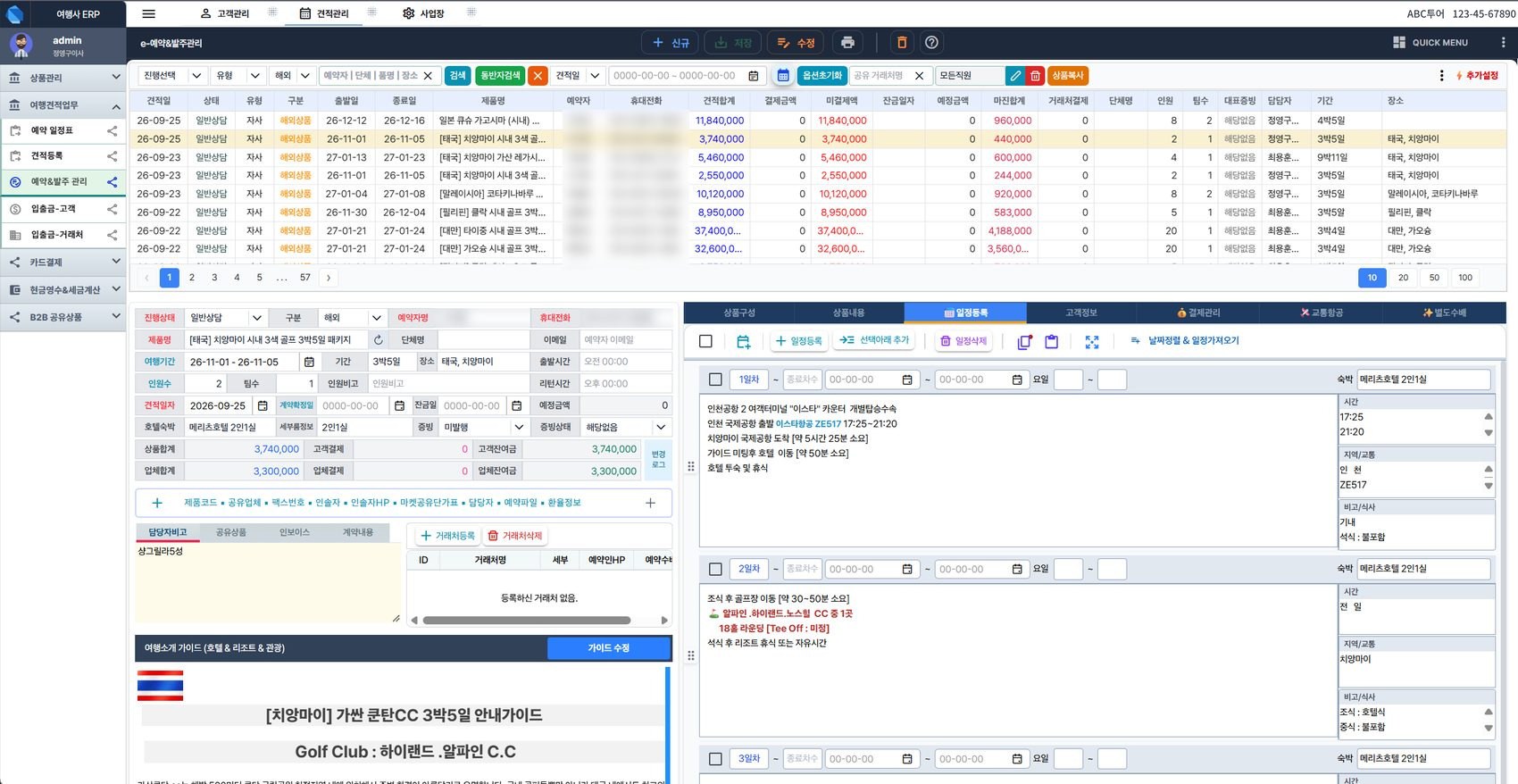Open the 진행상태 일반상담 dropdown
1518x784 pixels.
coord(225,318)
